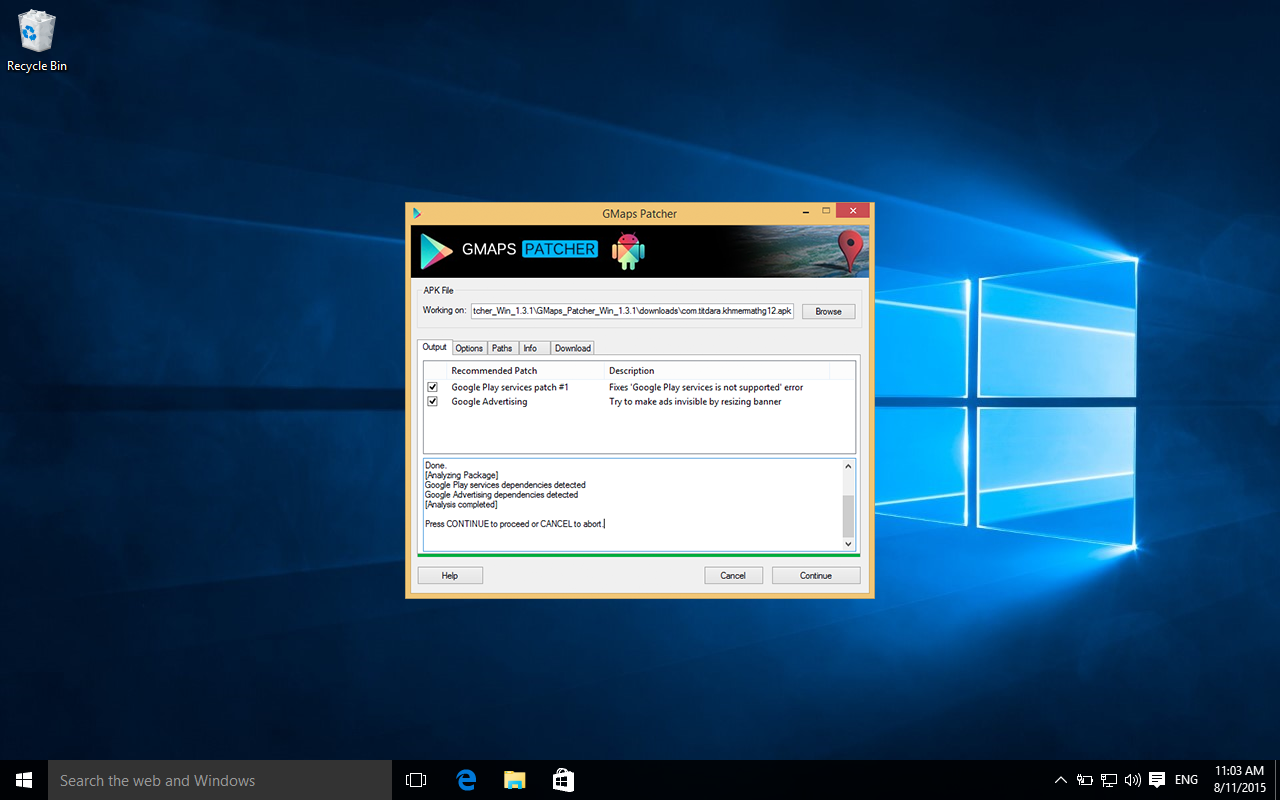Select 'Google Advertising dependencies detected' log line
Image resolution: width=1280 pixels, height=800 pixels.
point(501,494)
